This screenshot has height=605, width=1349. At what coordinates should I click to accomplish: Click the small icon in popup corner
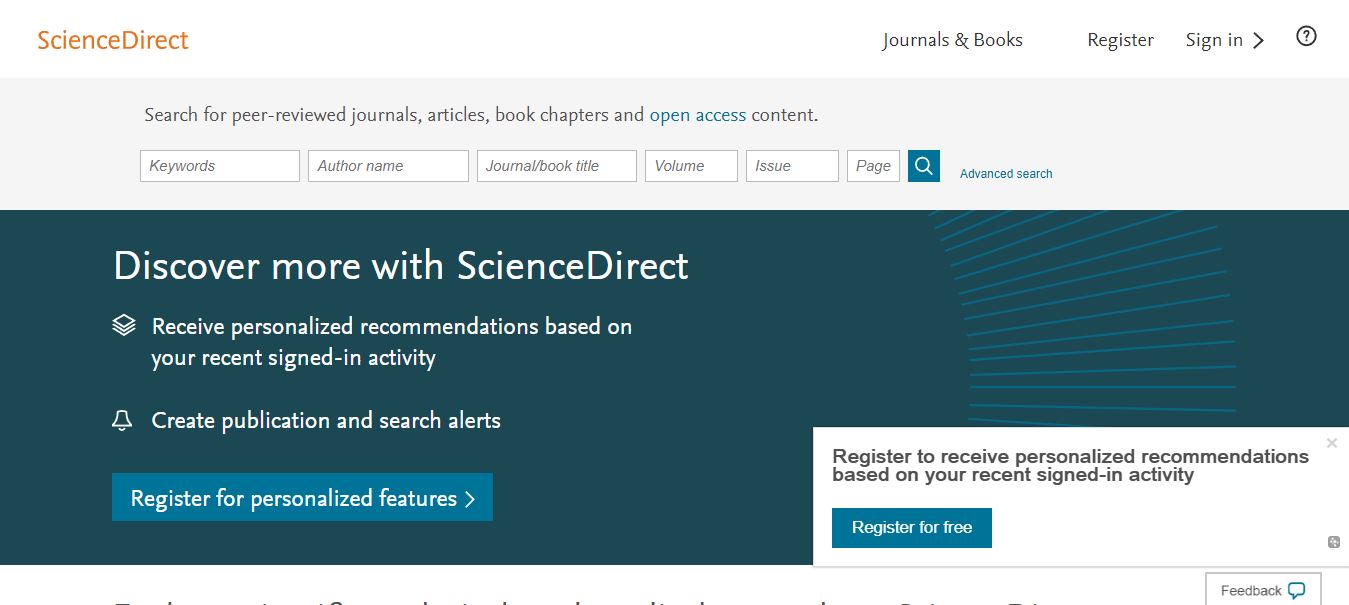pyautogui.click(x=1333, y=542)
